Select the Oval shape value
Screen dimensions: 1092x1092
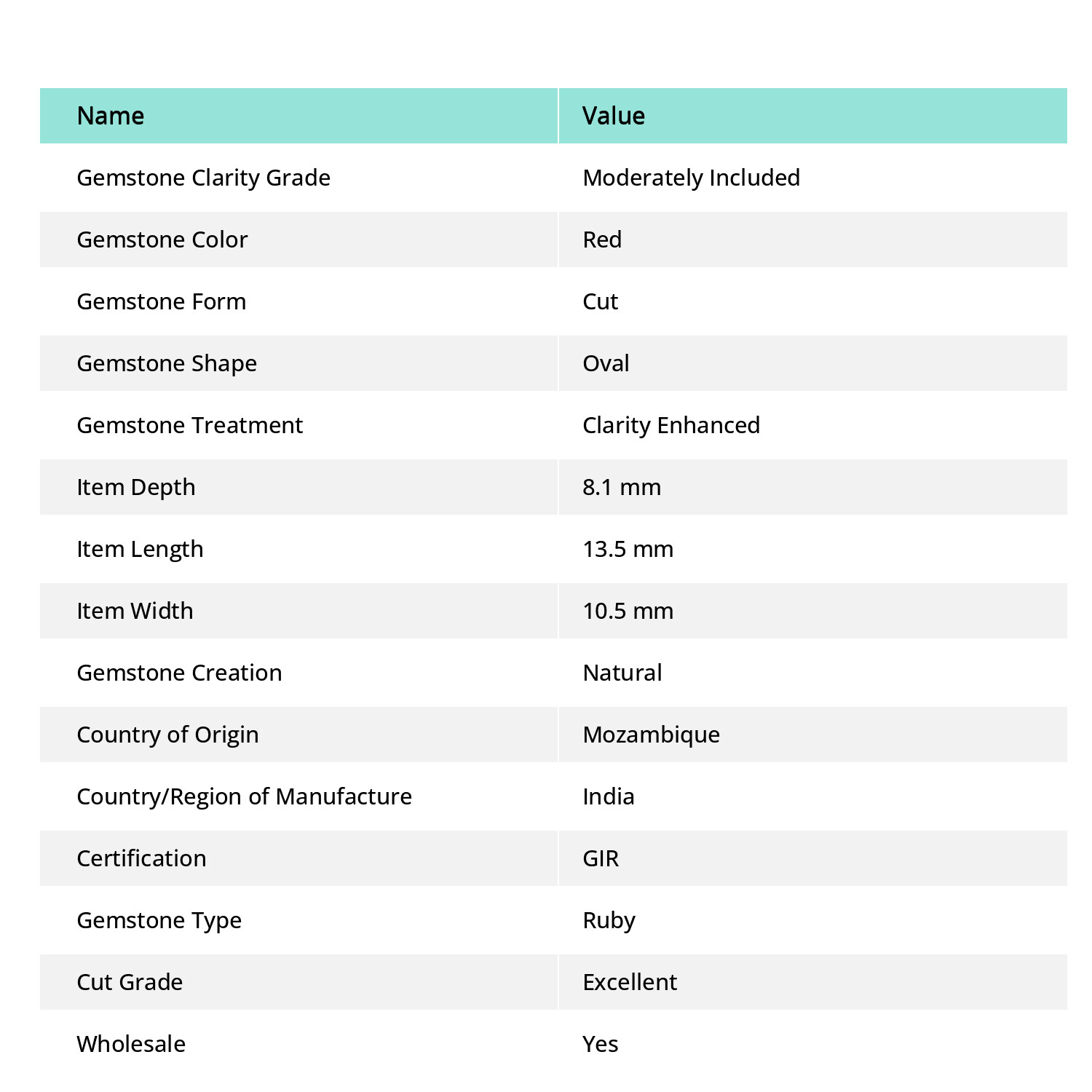point(606,363)
